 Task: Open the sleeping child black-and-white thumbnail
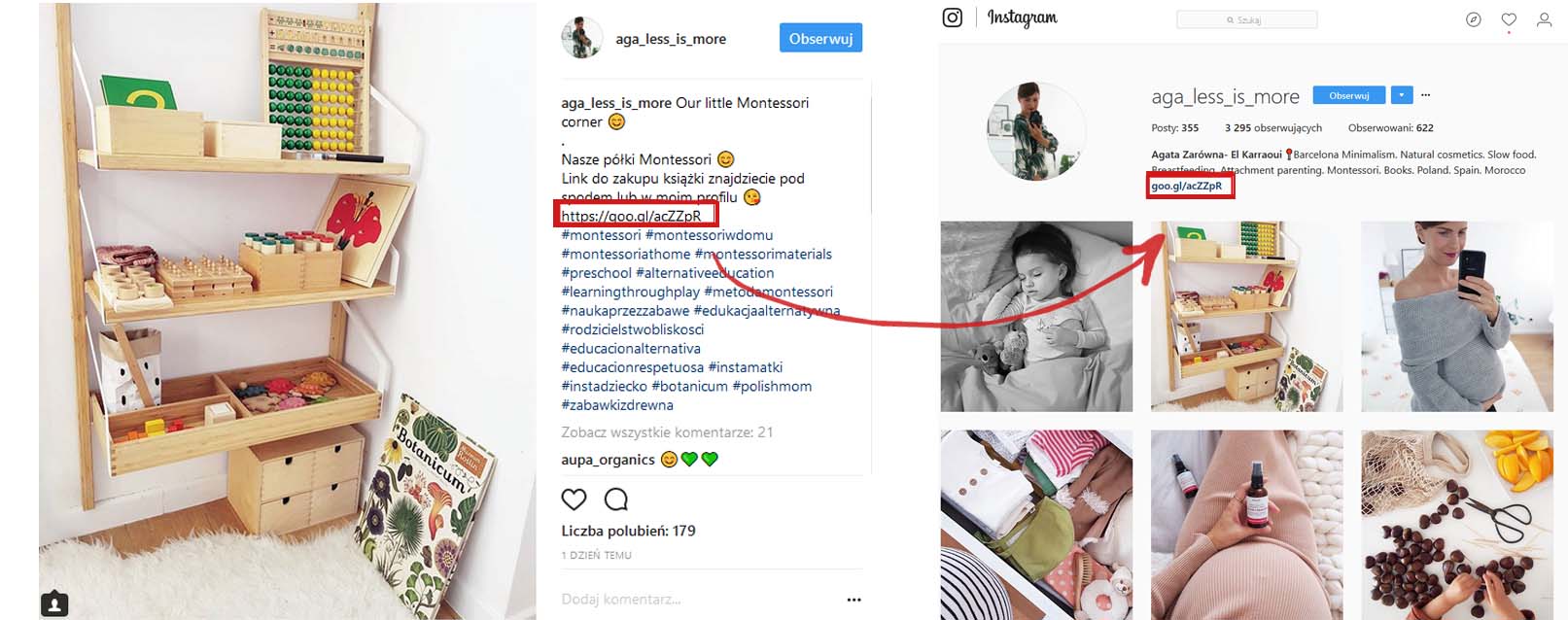coord(1036,316)
